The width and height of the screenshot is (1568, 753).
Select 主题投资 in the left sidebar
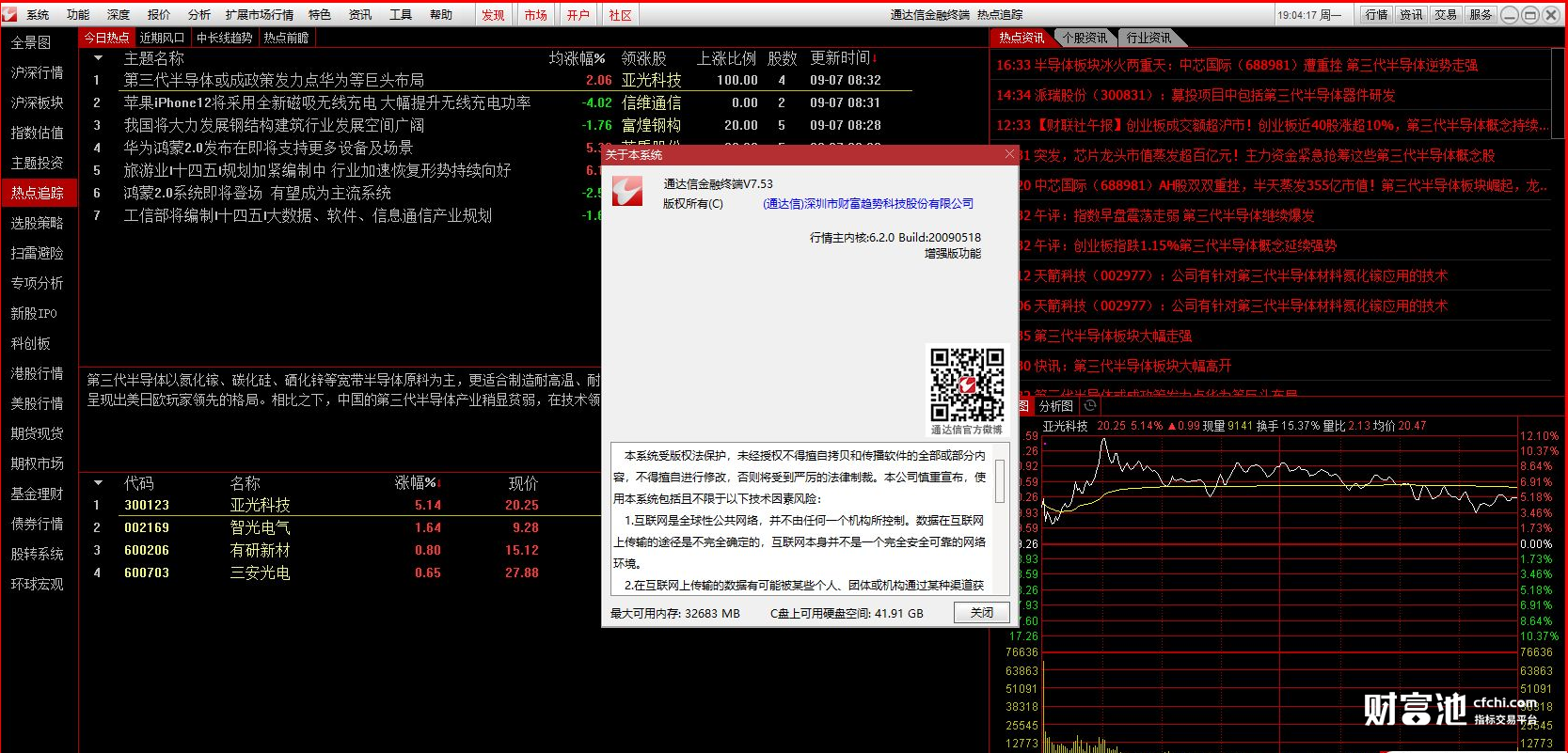tap(38, 163)
